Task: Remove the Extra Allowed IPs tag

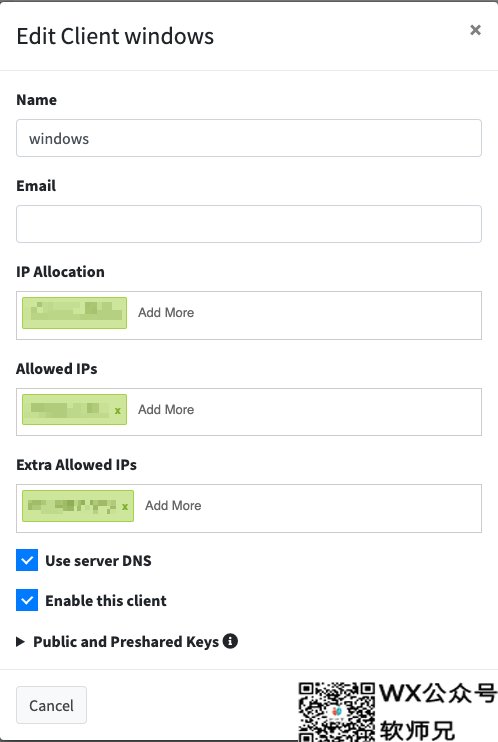Action: (x=125, y=507)
